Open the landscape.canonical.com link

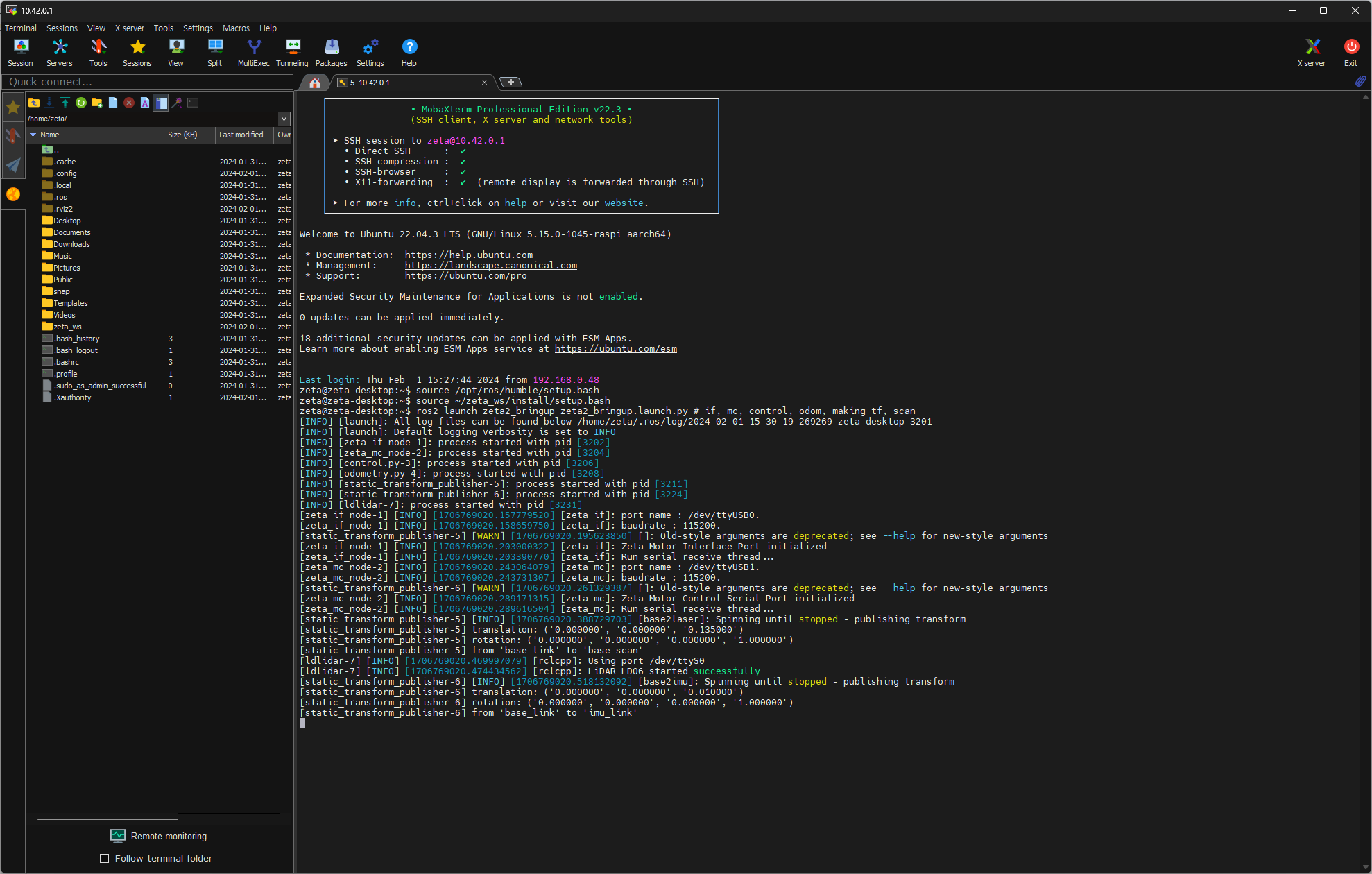click(x=491, y=265)
